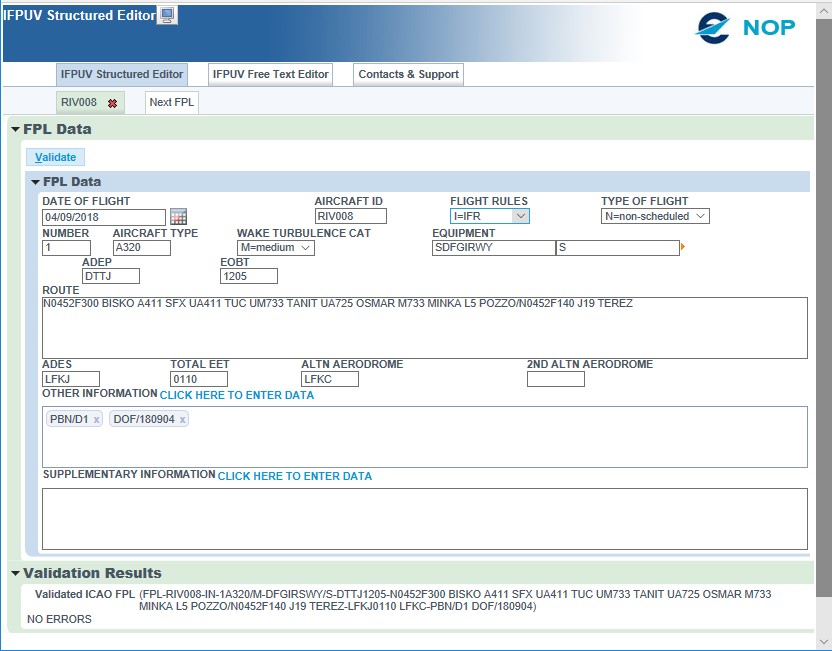Focus the ADES field LFKJ
This screenshot has height=651, width=832.
[71, 379]
